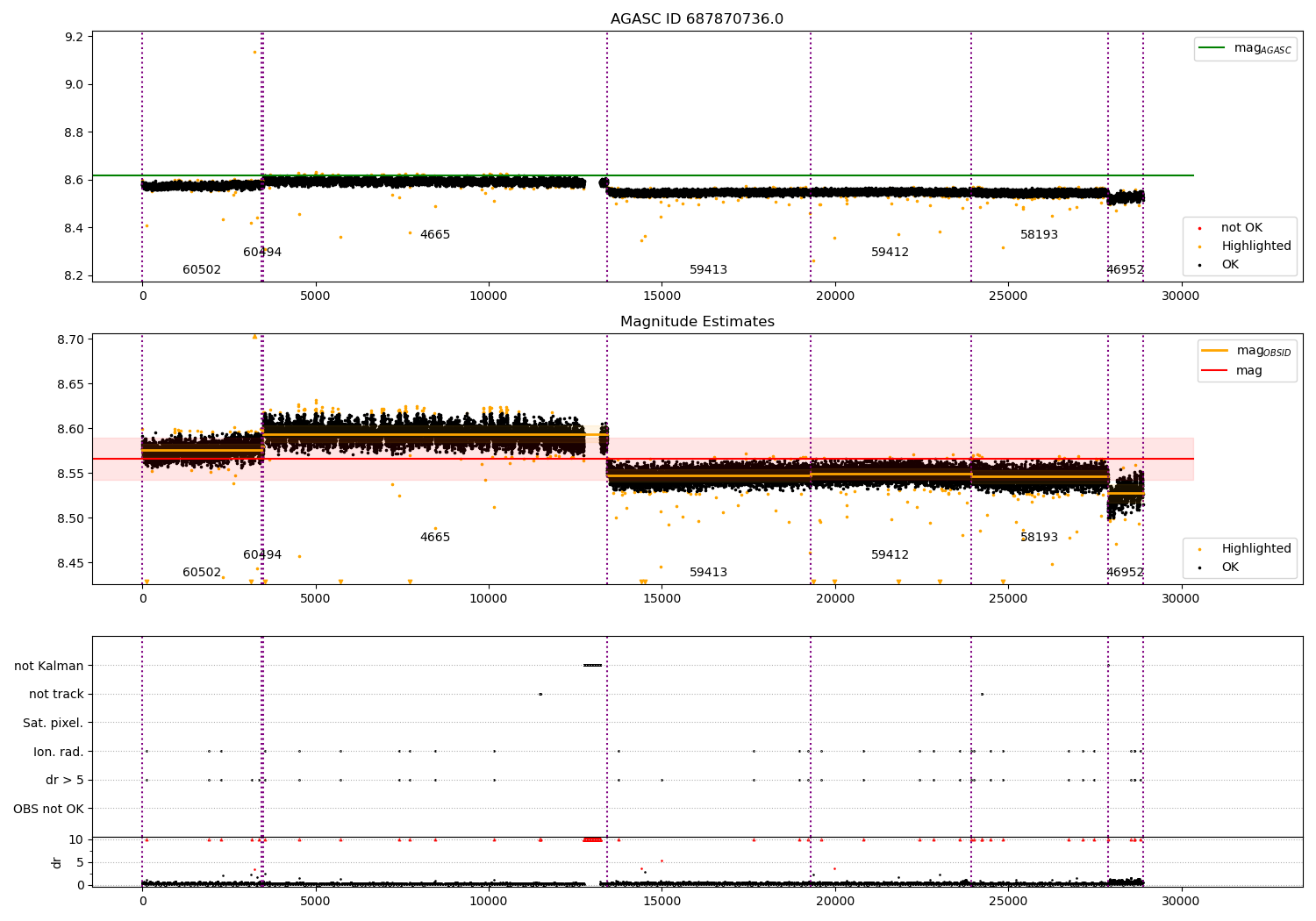Click the orange outlier point near 9.13 magnitude
The height and width of the screenshot is (921, 1316).
[x=254, y=52]
